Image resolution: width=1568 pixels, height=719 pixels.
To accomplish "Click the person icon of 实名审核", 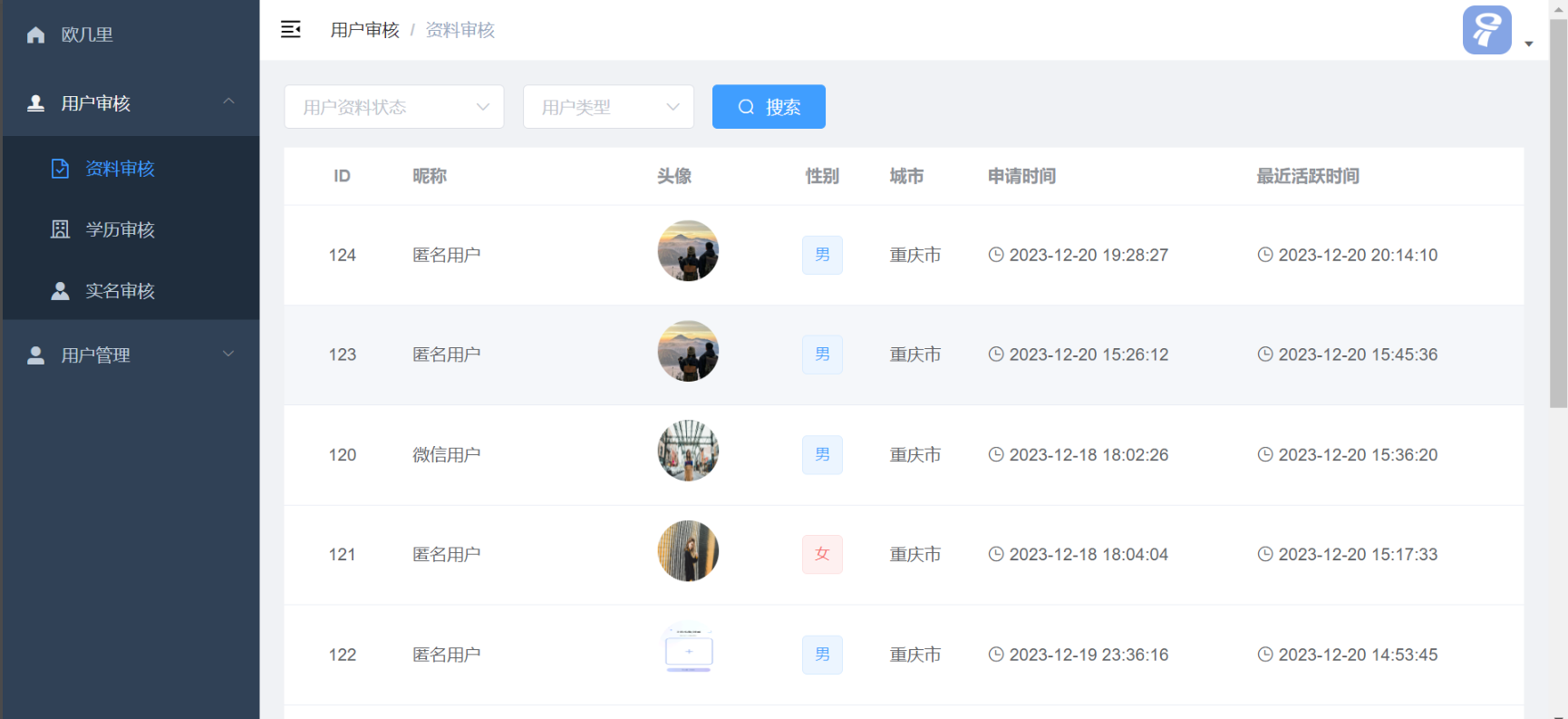I will point(60,291).
